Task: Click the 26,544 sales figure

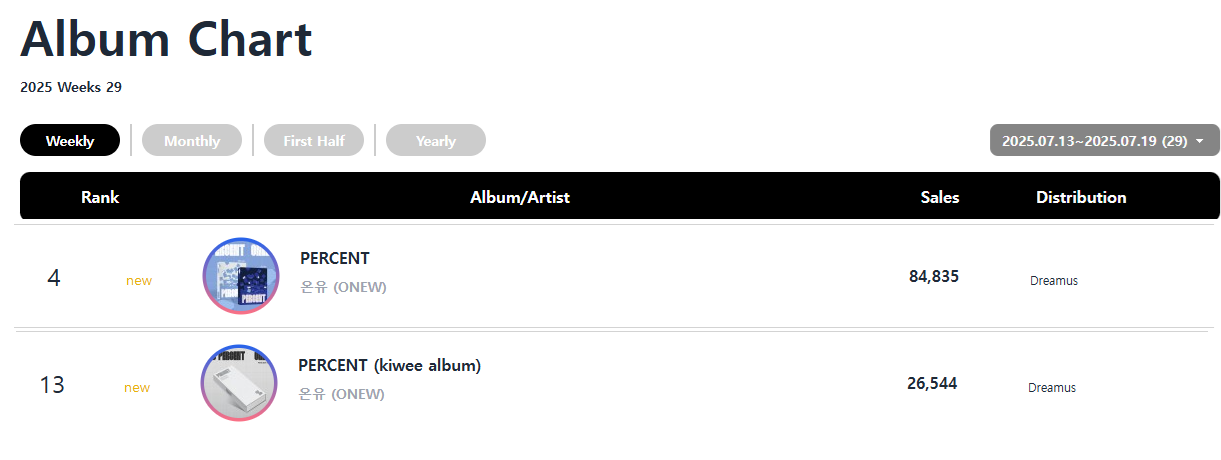Action: (932, 384)
